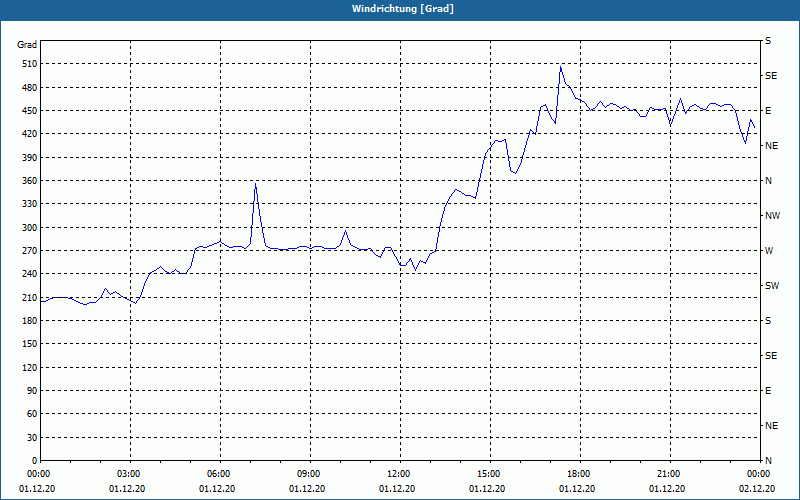
Task: Click the sharp spike reaching 360 after 06:00
Action: [x=255, y=184]
